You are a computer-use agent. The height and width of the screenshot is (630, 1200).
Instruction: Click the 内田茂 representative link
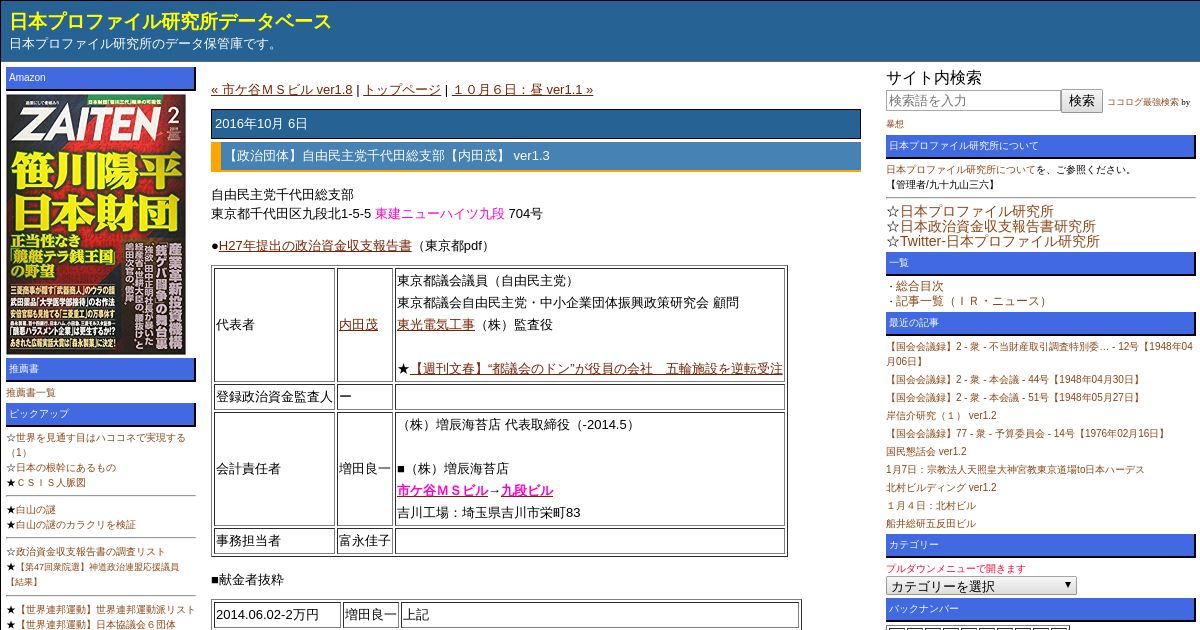359,325
